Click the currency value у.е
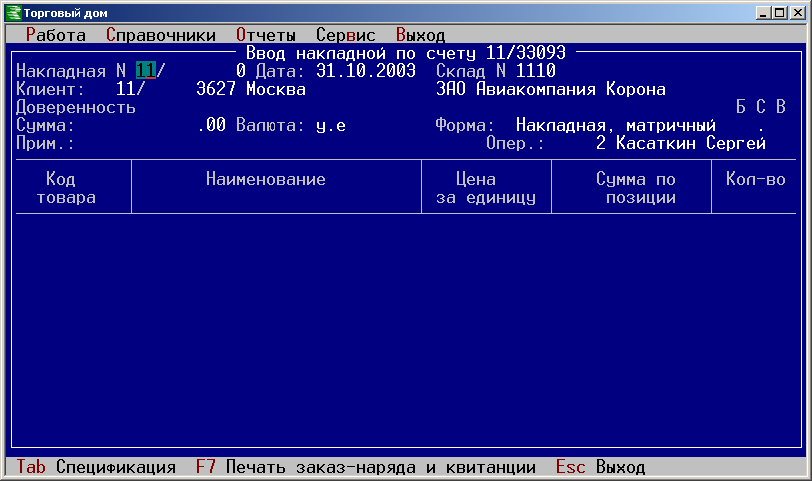Image resolution: width=812 pixels, height=481 pixels. point(331,125)
